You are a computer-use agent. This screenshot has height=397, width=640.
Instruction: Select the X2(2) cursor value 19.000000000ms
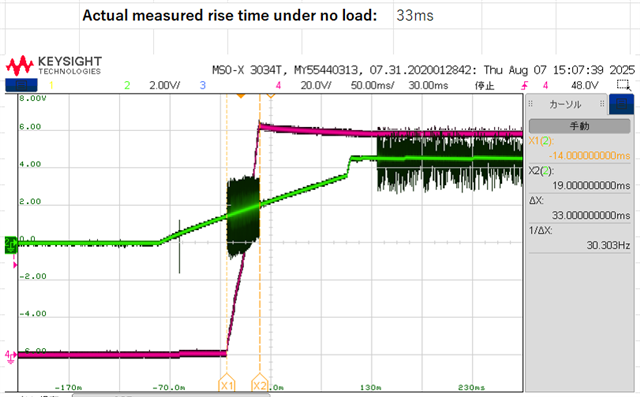(x=591, y=185)
